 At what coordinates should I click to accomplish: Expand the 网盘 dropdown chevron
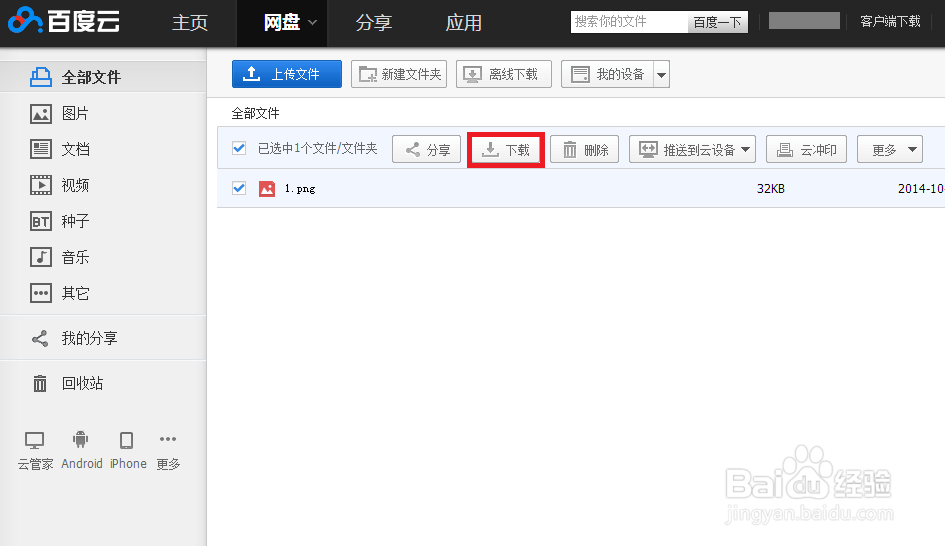[x=312, y=23]
